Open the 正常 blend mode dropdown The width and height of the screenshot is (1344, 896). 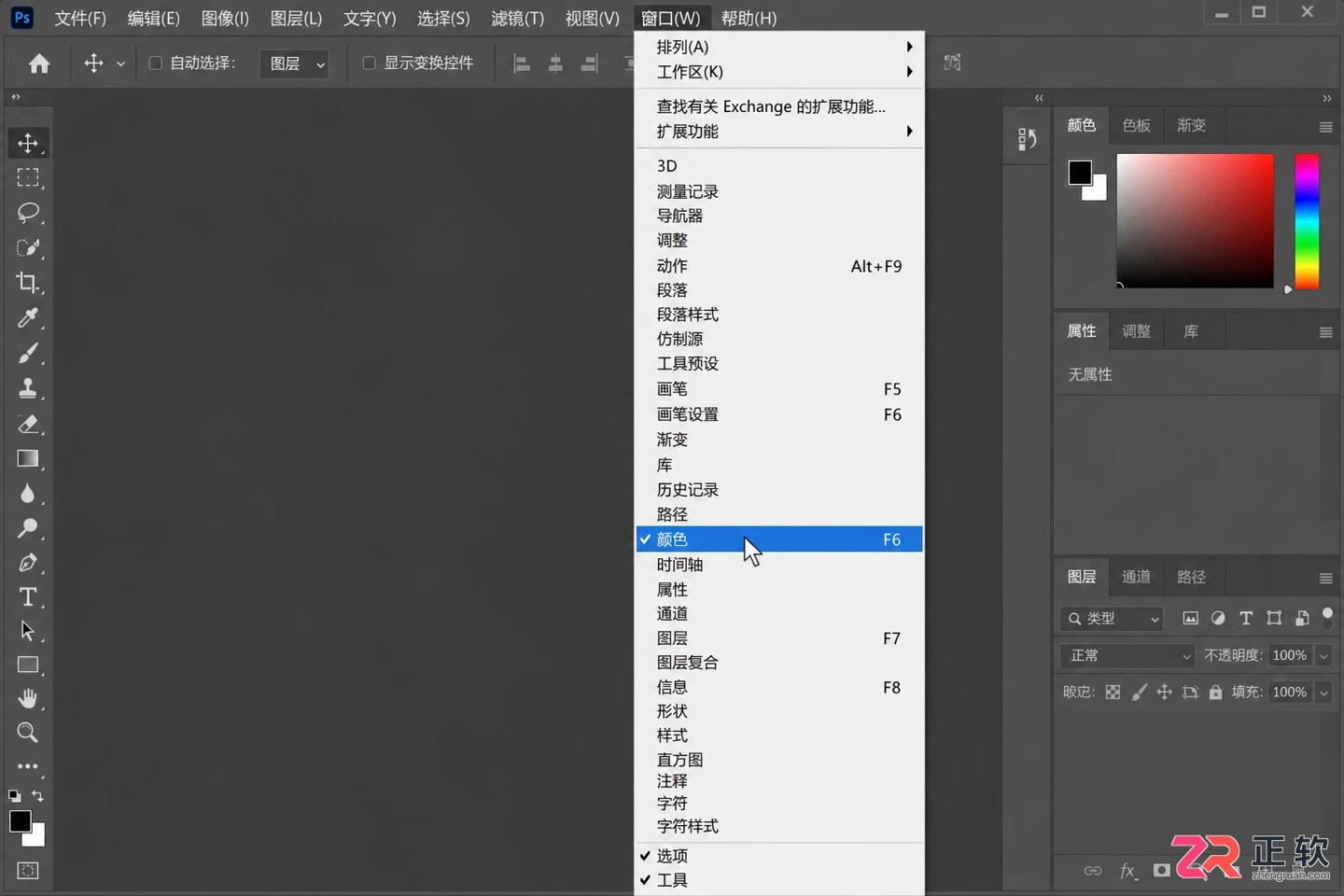click(1127, 655)
